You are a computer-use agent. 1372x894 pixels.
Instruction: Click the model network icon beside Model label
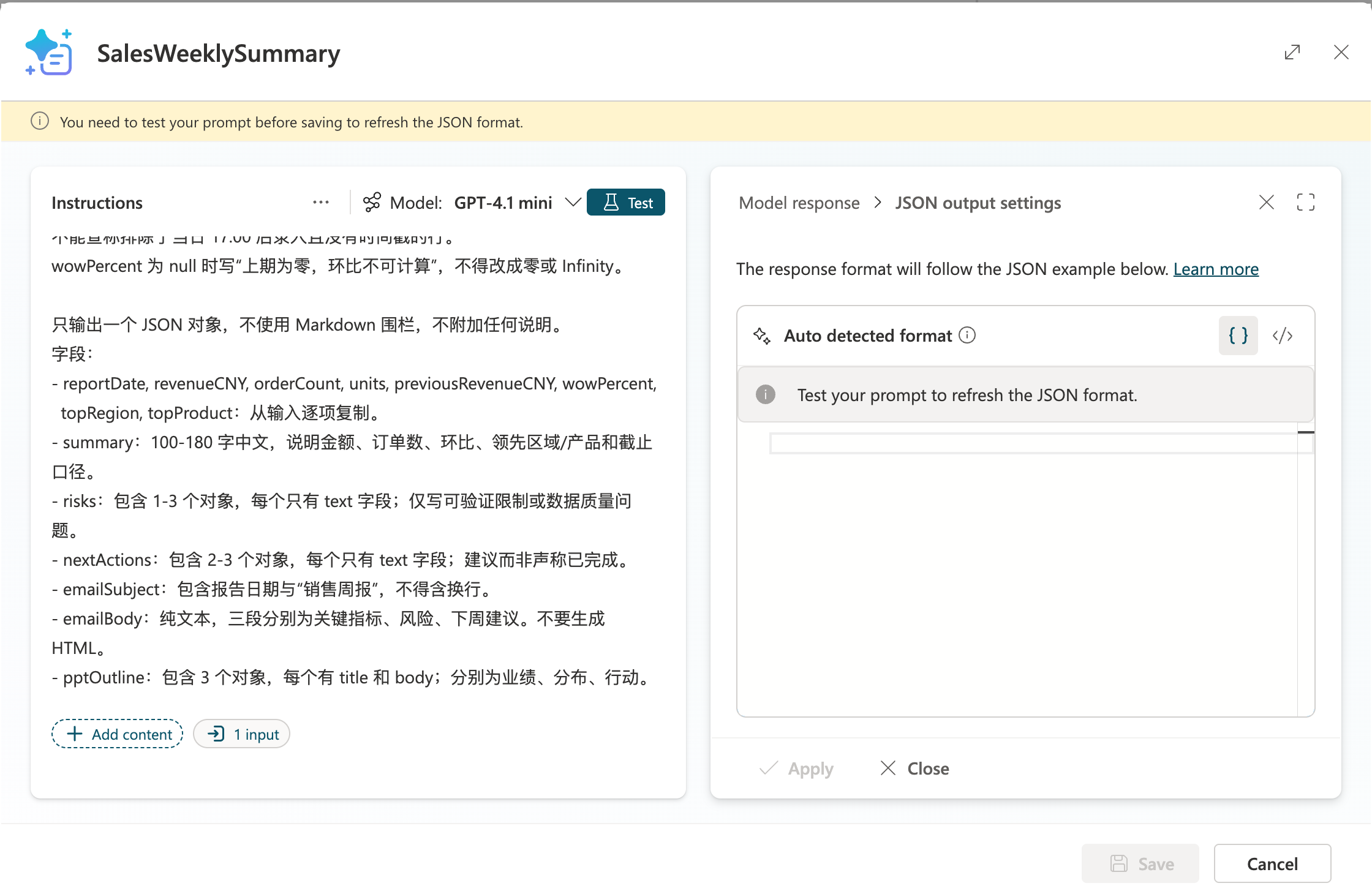pyautogui.click(x=372, y=202)
